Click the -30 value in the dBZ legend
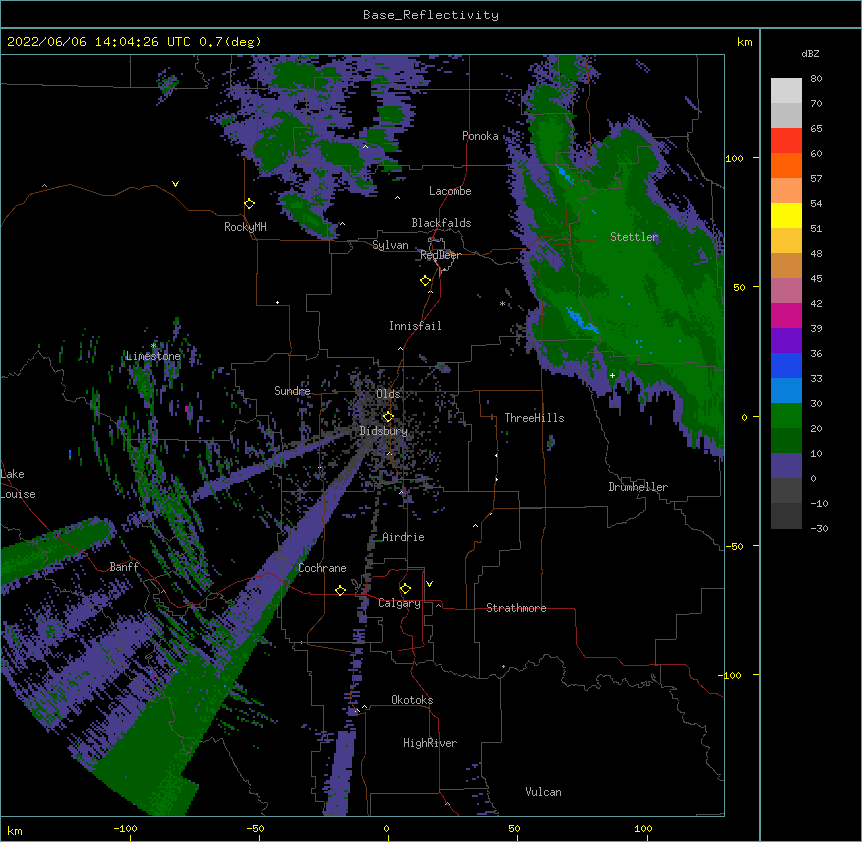This screenshot has height=842, width=862. point(819,529)
